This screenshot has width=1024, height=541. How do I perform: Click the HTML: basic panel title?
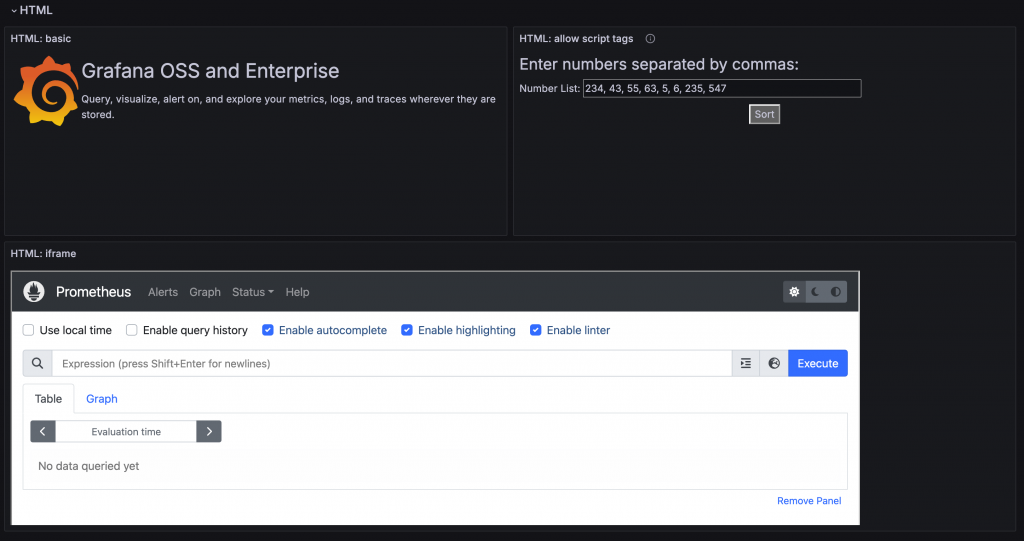pyautogui.click(x=41, y=39)
